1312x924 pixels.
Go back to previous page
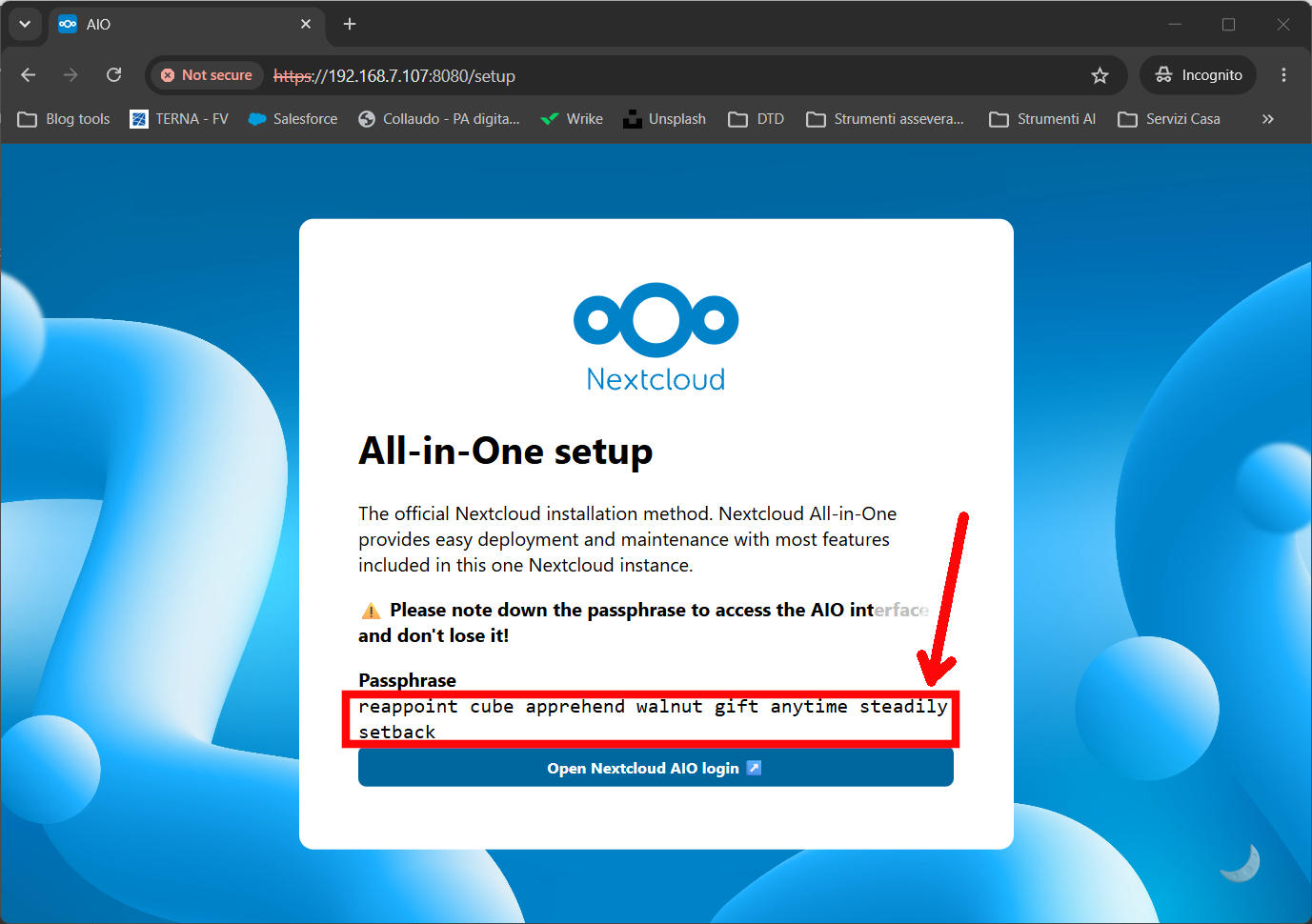click(28, 75)
